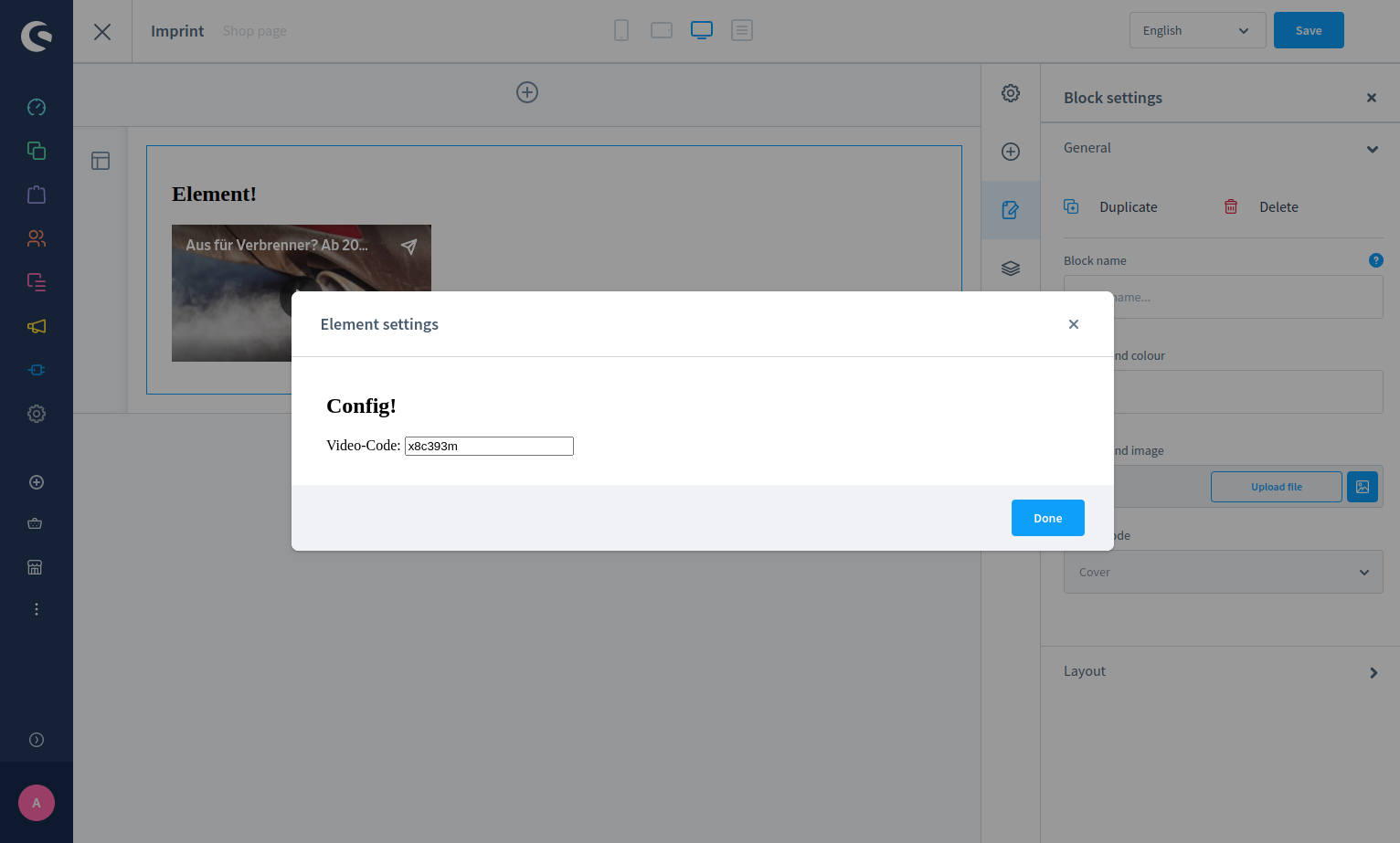Open the Add block panel in the editor sidebar
This screenshot has width=1400, height=843.
pyautogui.click(x=1010, y=152)
